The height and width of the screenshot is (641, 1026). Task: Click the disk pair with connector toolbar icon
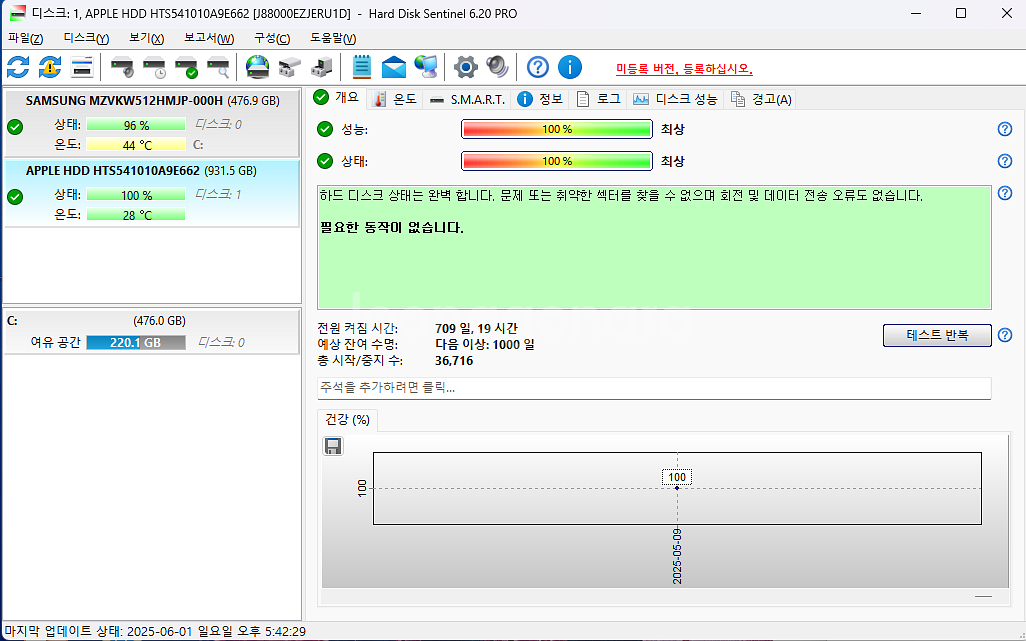[290, 67]
